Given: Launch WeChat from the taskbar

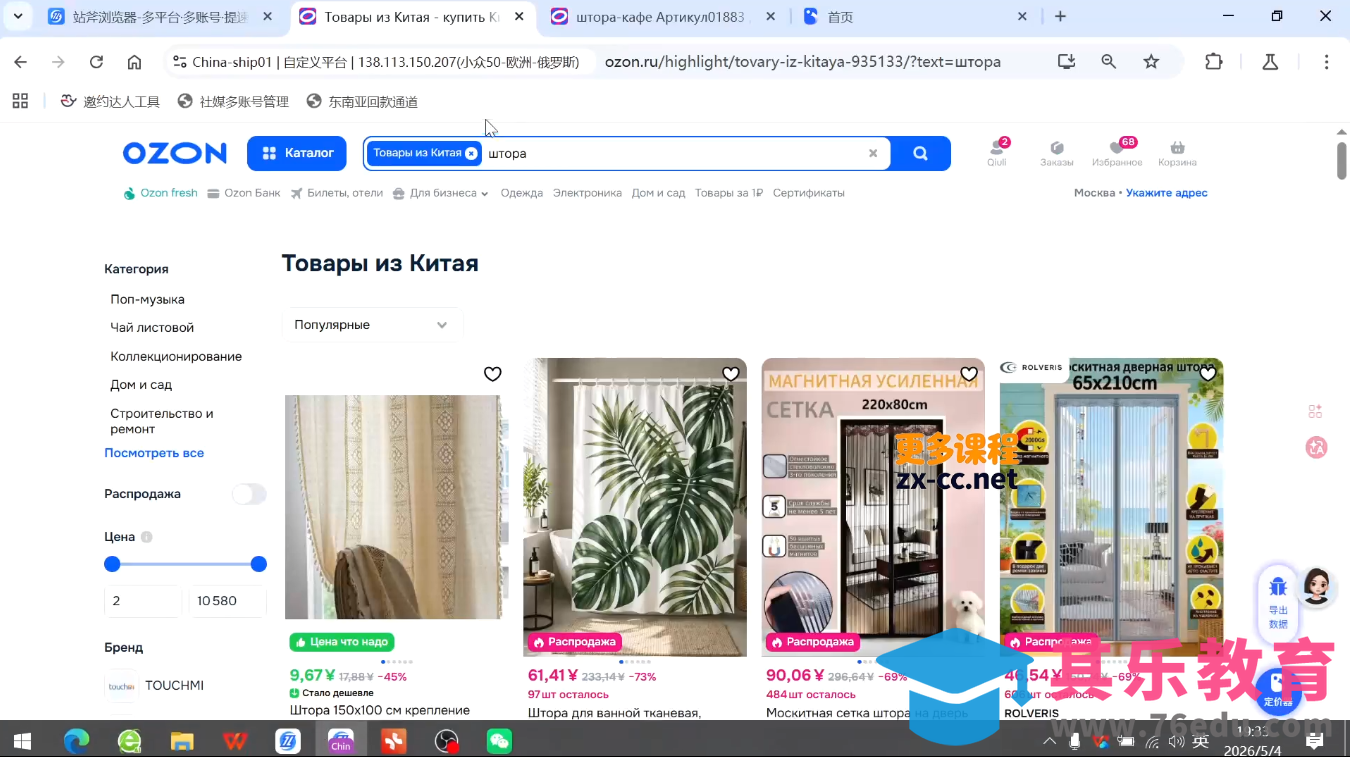Looking at the screenshot, I should pos(499,741).
